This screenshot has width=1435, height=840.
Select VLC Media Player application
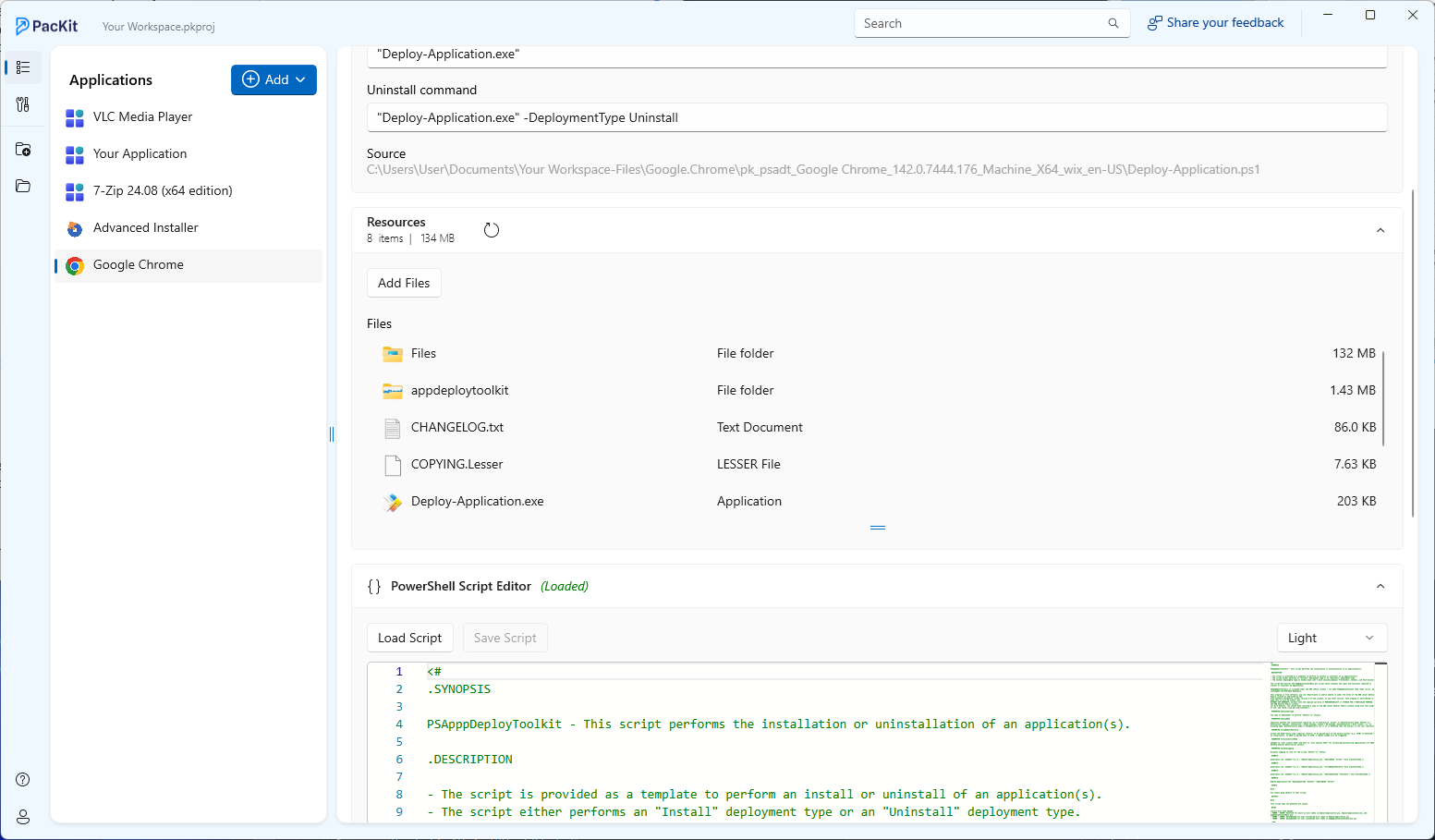142,116
